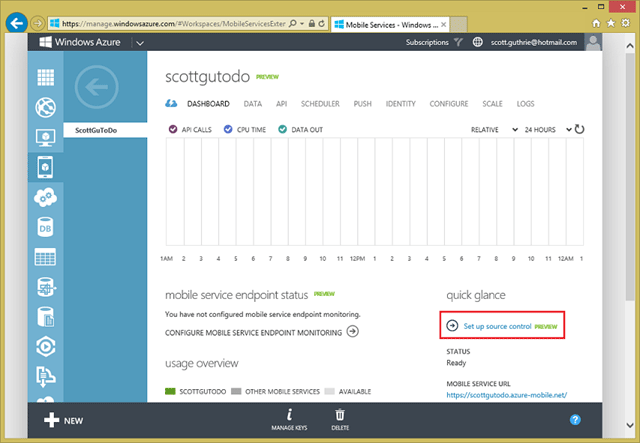
Task: Select Cloud Services gear-cloud icon in sidebar
Action: 45,197
